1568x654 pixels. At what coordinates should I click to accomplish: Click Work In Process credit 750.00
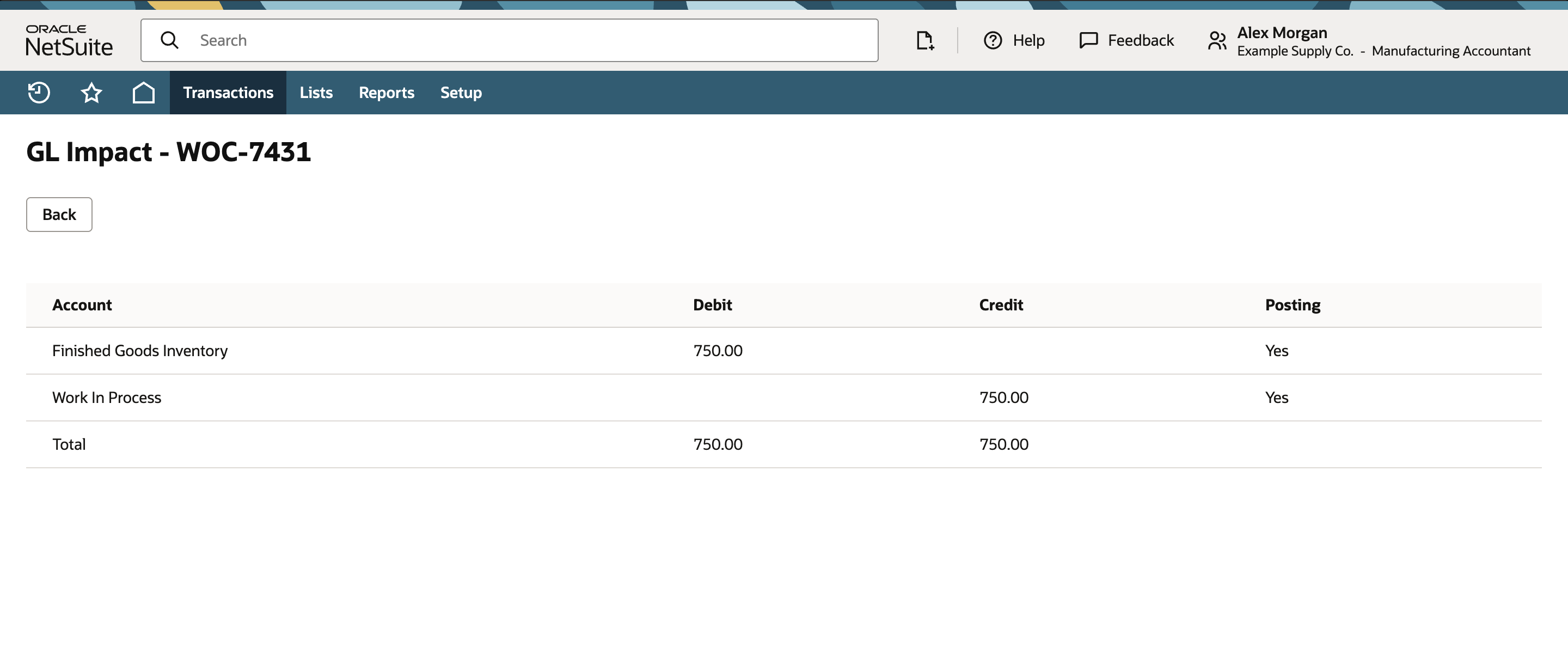(x=1004, y=398)
